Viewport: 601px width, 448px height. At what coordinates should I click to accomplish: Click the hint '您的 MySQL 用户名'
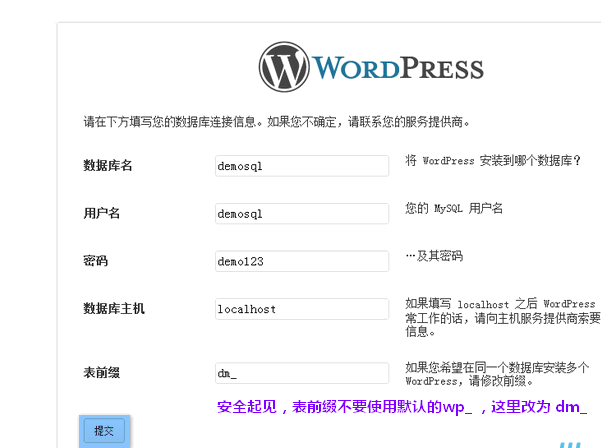(454, 208)
